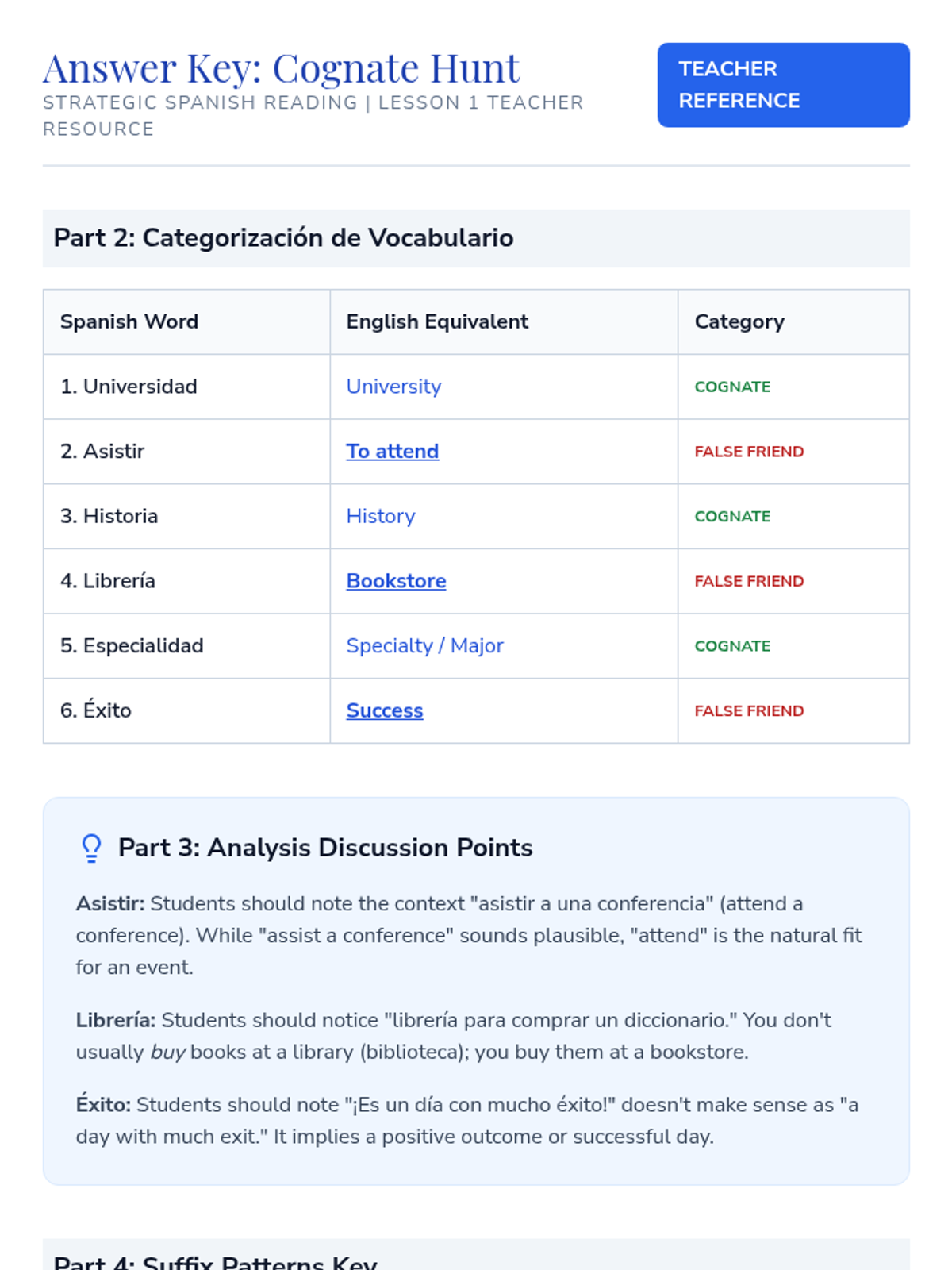This screenshot has height=1270, width=952.
Task: Click the Category column header
Action: click(x=739, y=321)
